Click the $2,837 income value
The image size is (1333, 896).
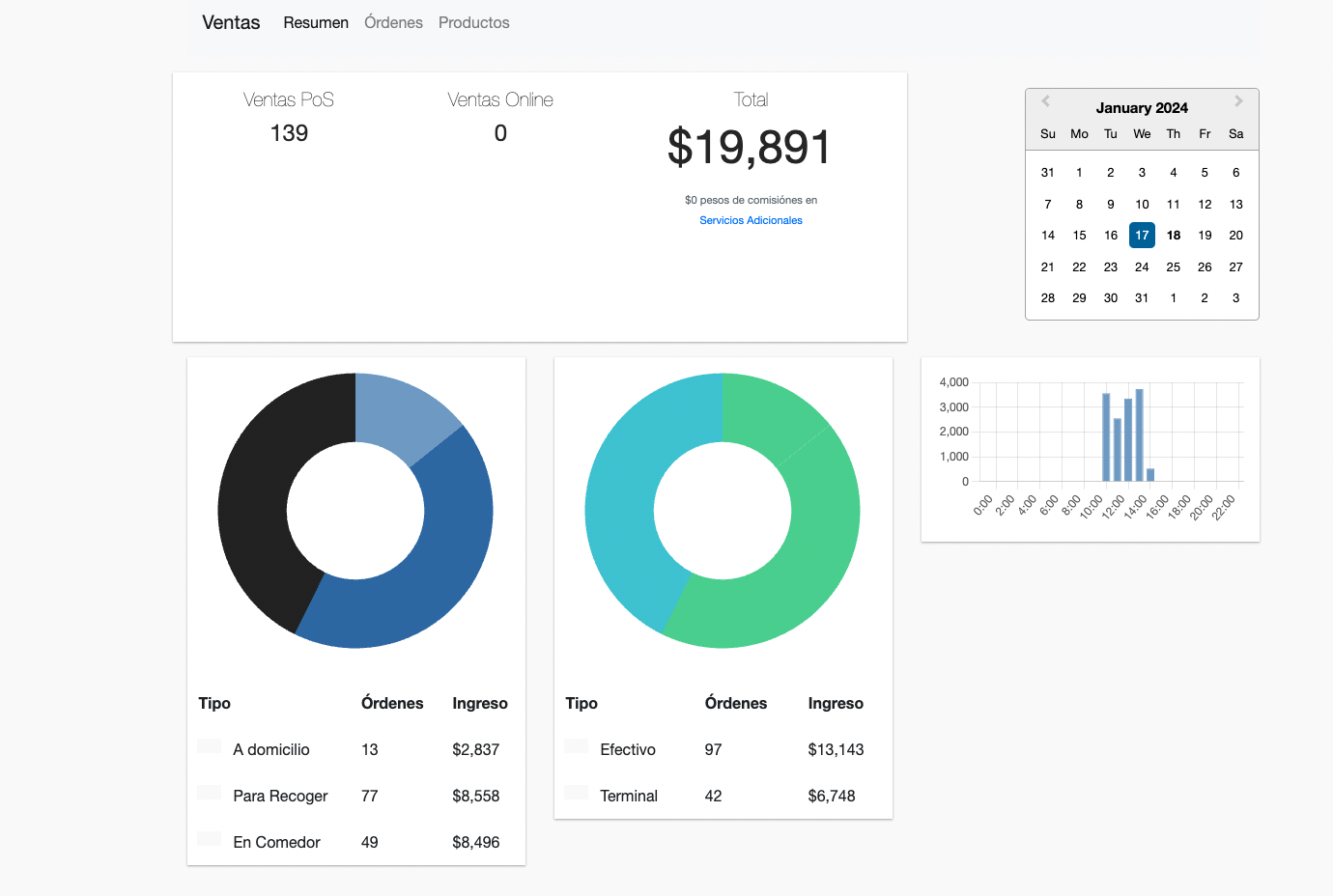[x=476, y=749]
